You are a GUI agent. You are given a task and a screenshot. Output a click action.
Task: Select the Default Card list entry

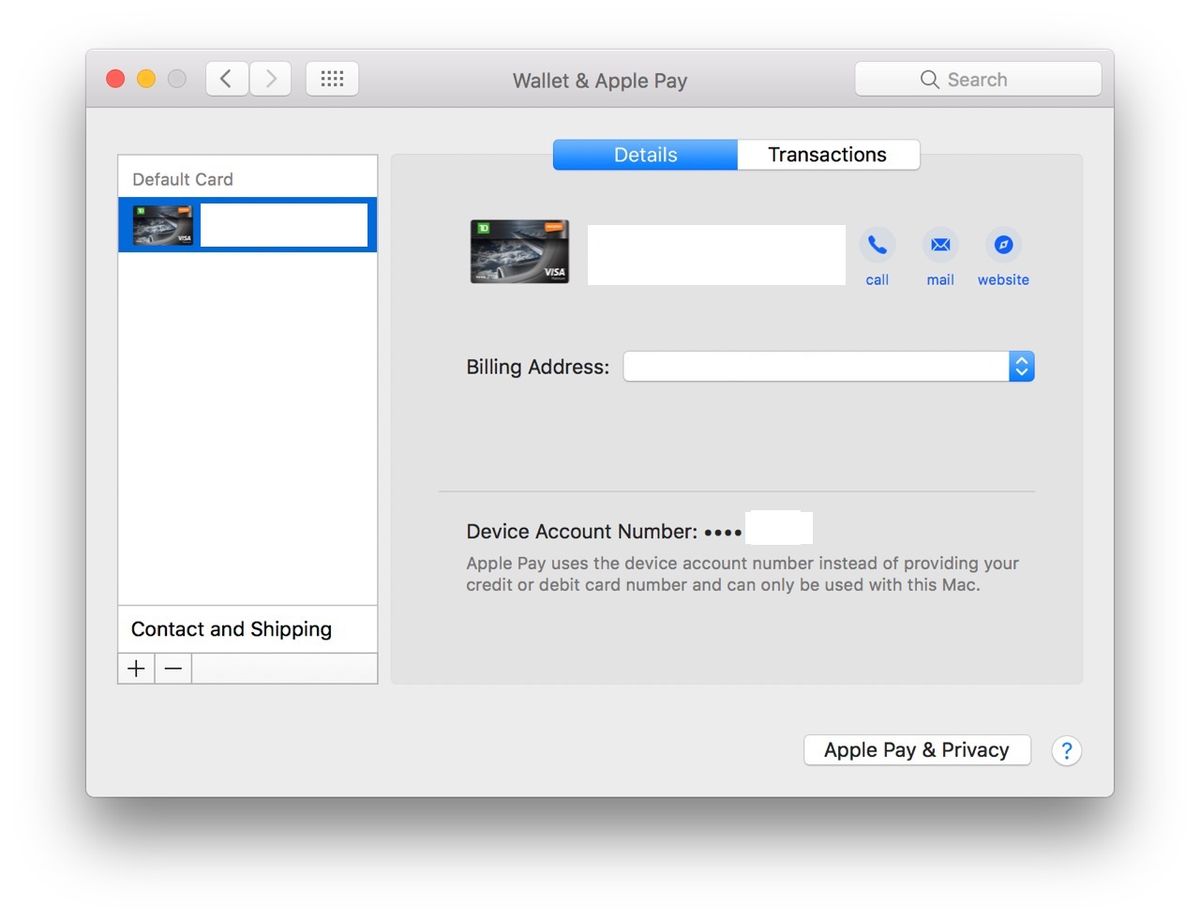point(183,179)
